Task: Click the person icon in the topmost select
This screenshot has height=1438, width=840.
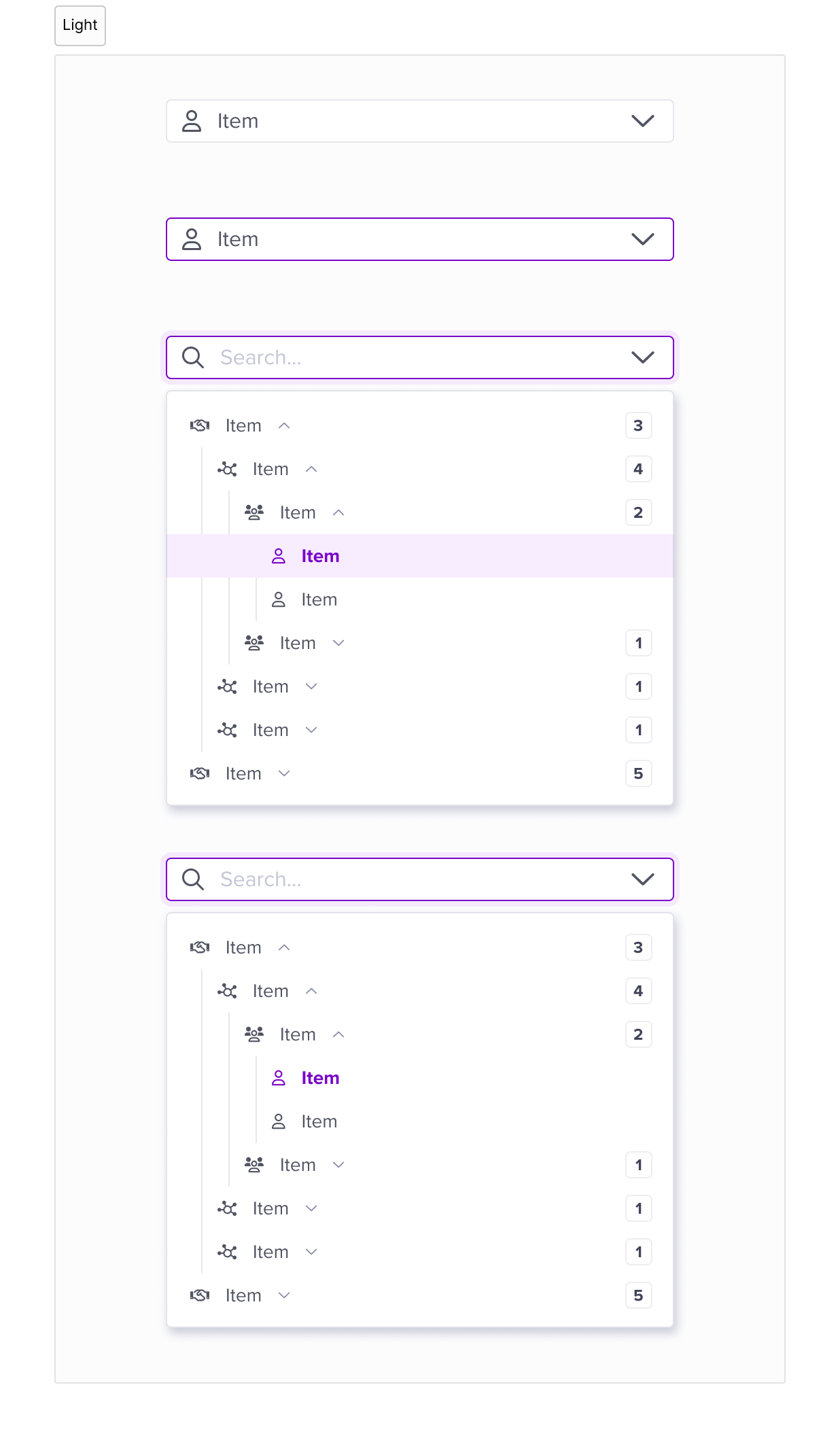Action: tap(192, 121)
